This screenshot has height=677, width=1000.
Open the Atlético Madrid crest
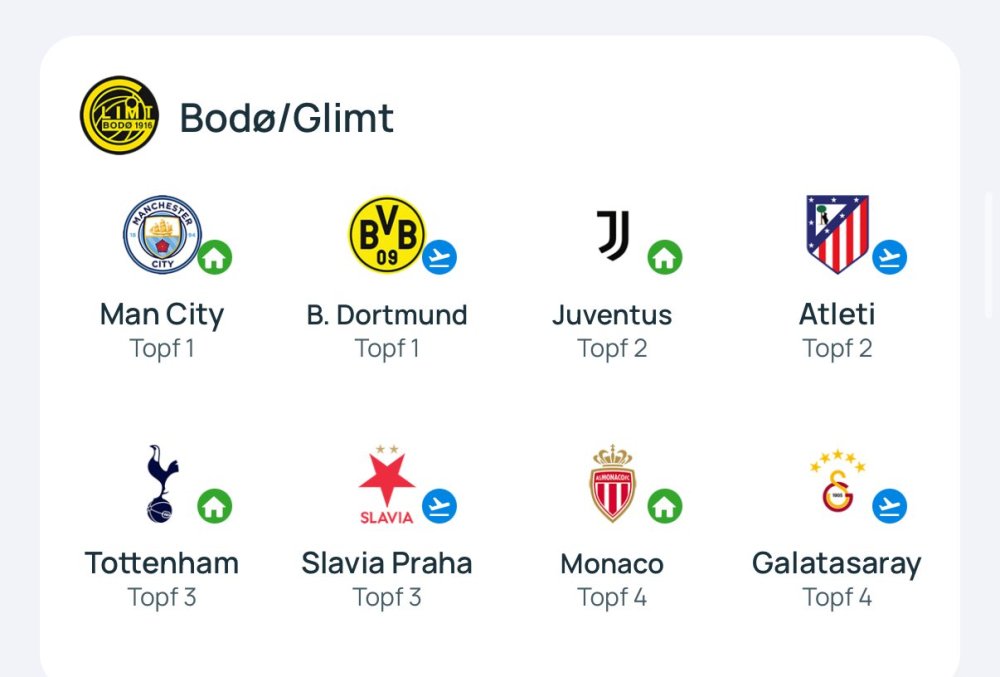tap(837, 234)
